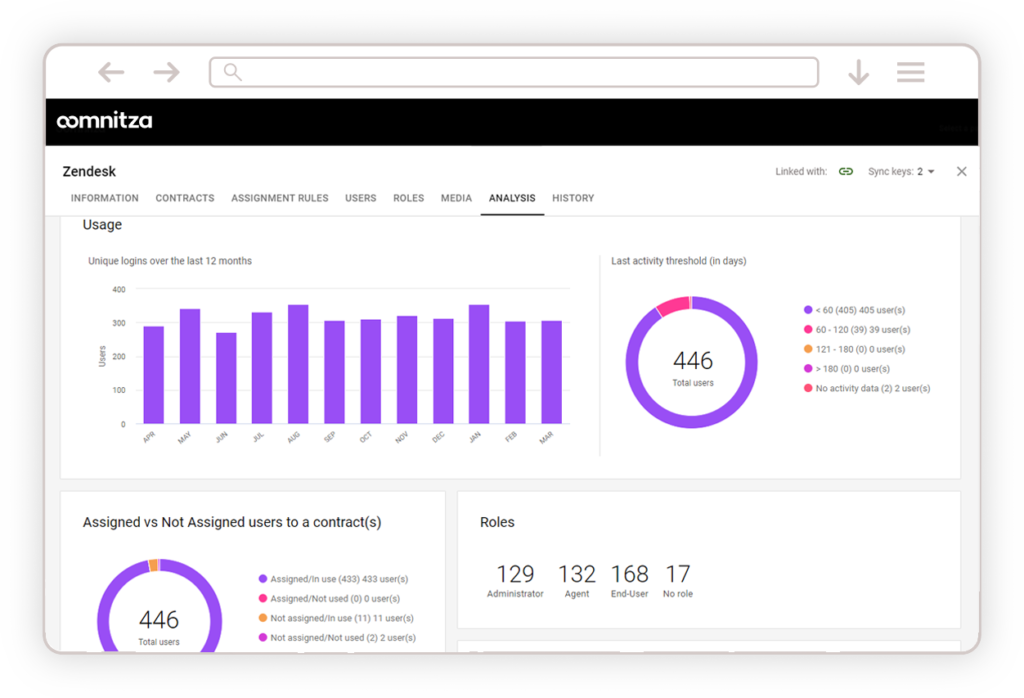
Task: Go forward with the browser forward arrow
Action: coord(167,72)
